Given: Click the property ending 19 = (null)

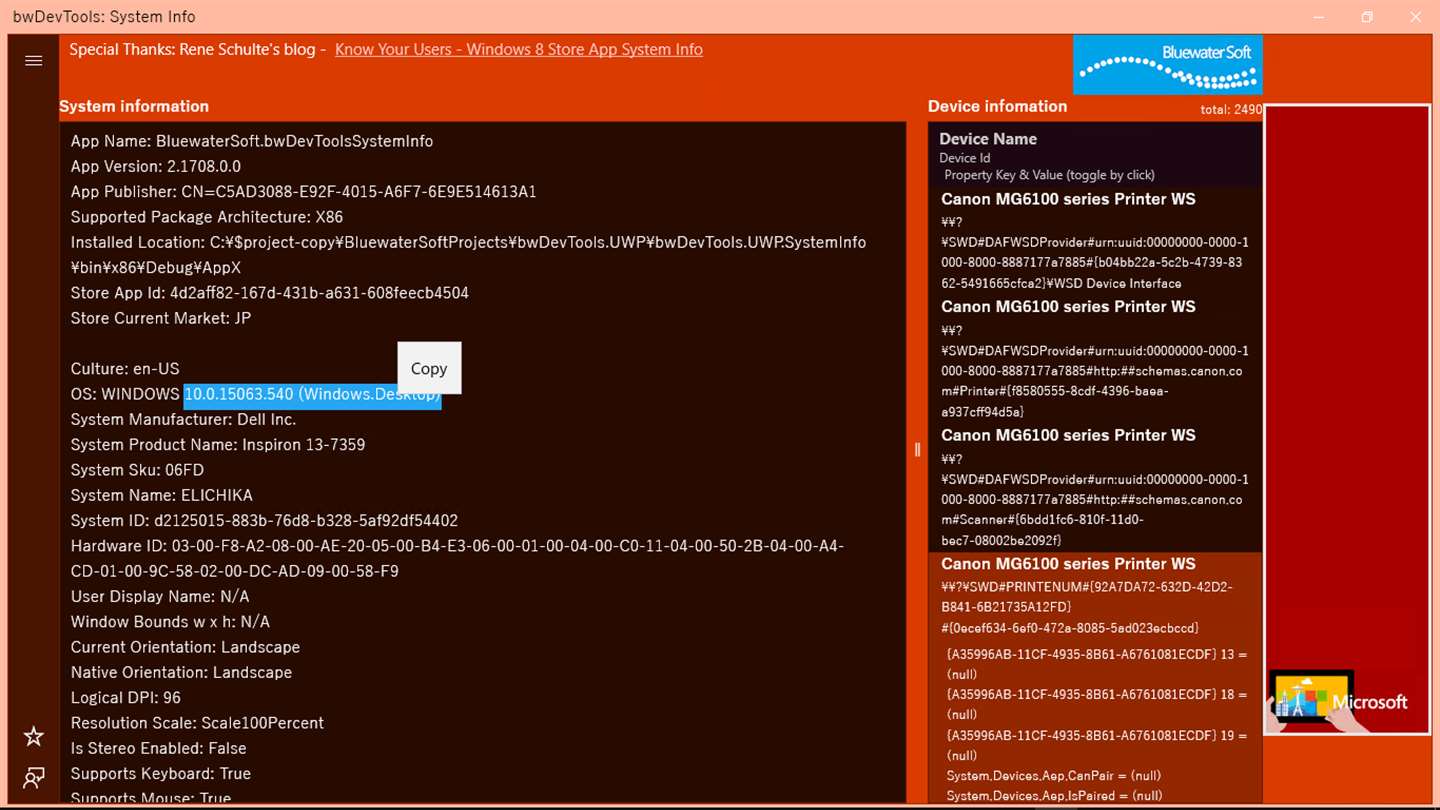Looking at the screenshot, I should [1097, 745].
